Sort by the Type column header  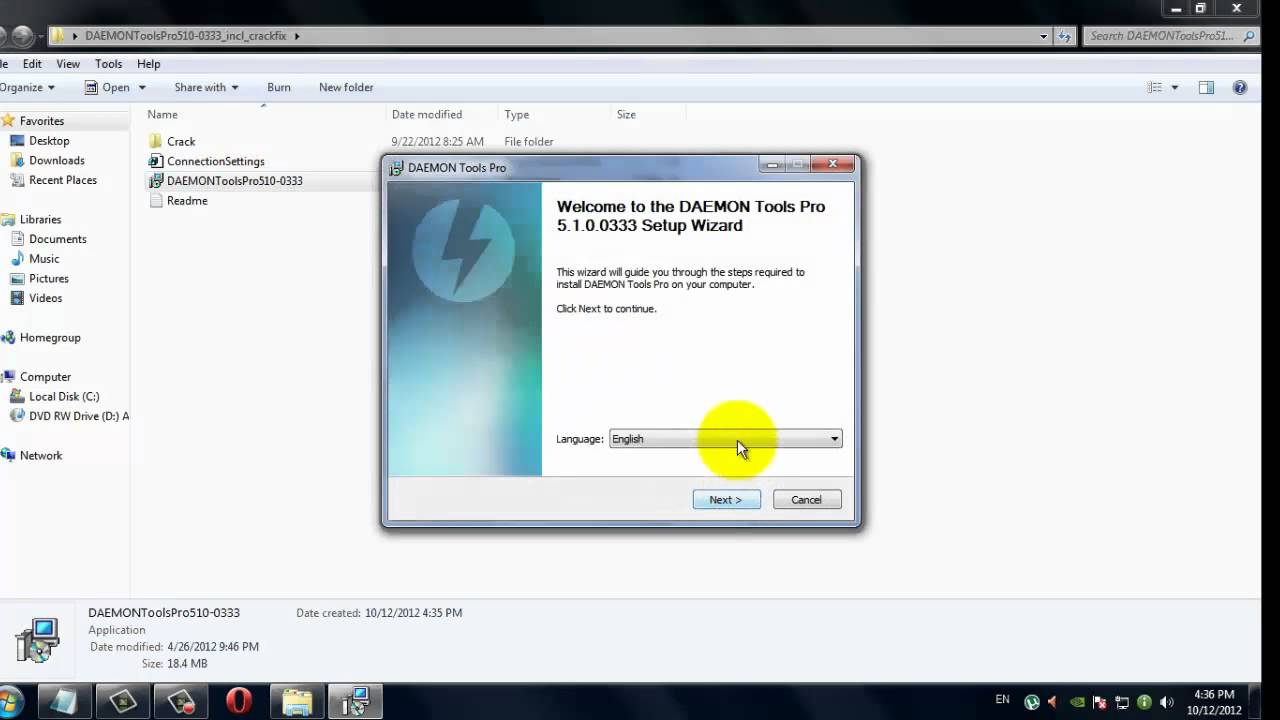(x=517, y=114)
